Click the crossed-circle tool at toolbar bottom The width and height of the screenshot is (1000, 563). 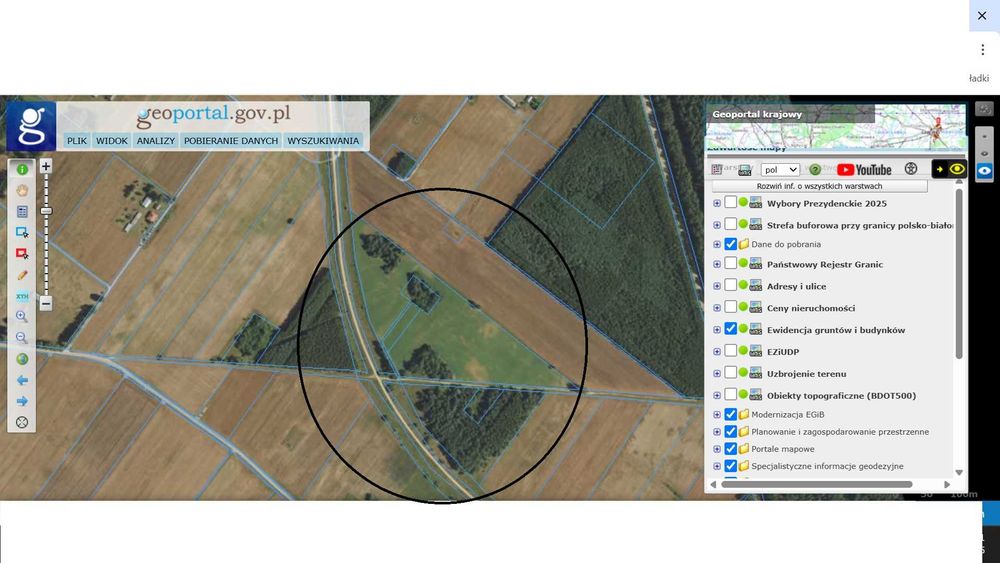pos(22,422)
